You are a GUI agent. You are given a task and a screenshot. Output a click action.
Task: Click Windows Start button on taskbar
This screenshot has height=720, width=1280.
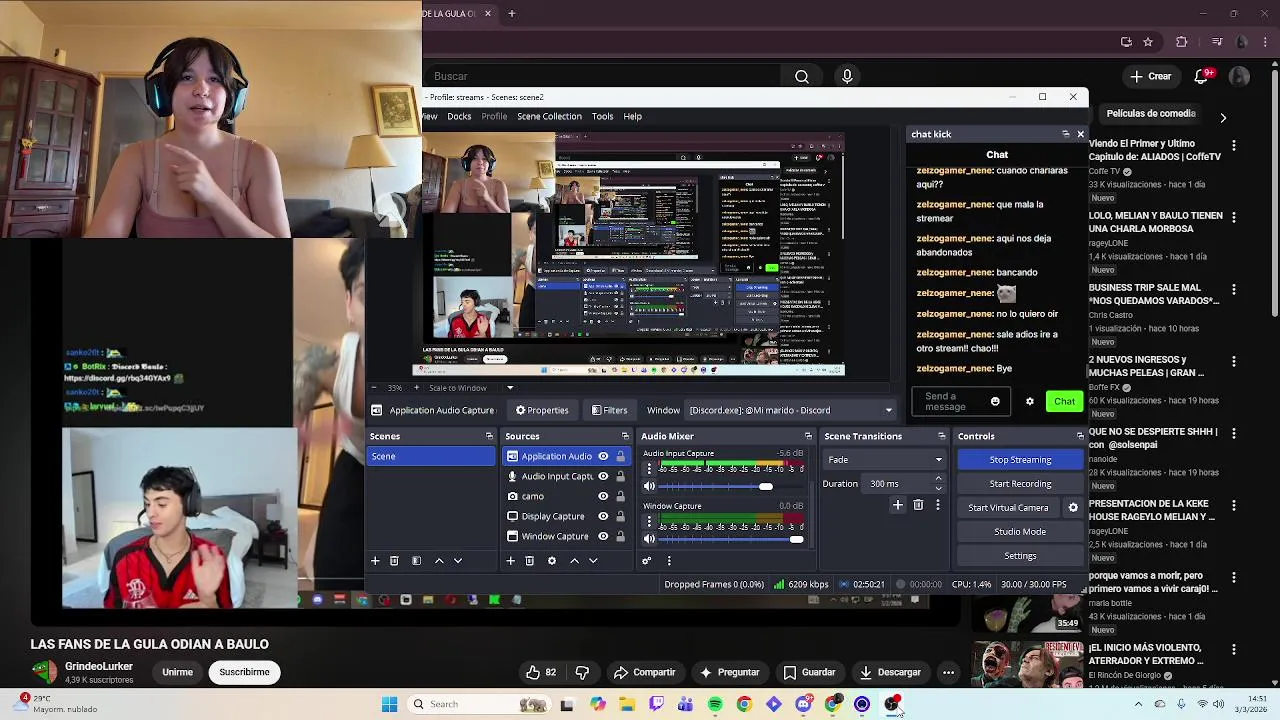[x=389, y=704]
